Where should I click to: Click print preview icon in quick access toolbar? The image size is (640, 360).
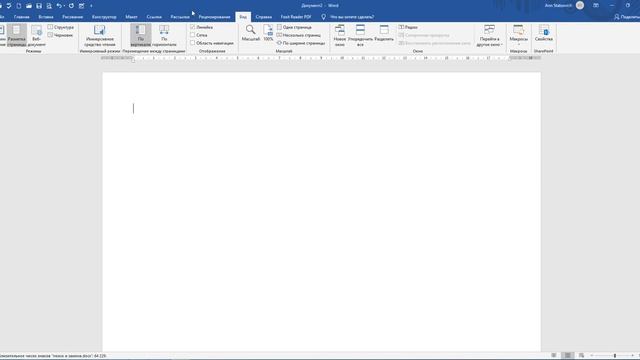[x=49, y=6]
